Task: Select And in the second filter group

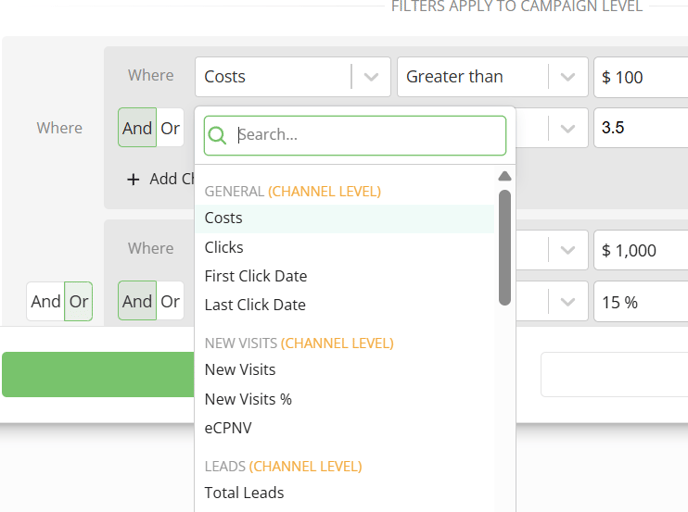Action: (137, 301)
